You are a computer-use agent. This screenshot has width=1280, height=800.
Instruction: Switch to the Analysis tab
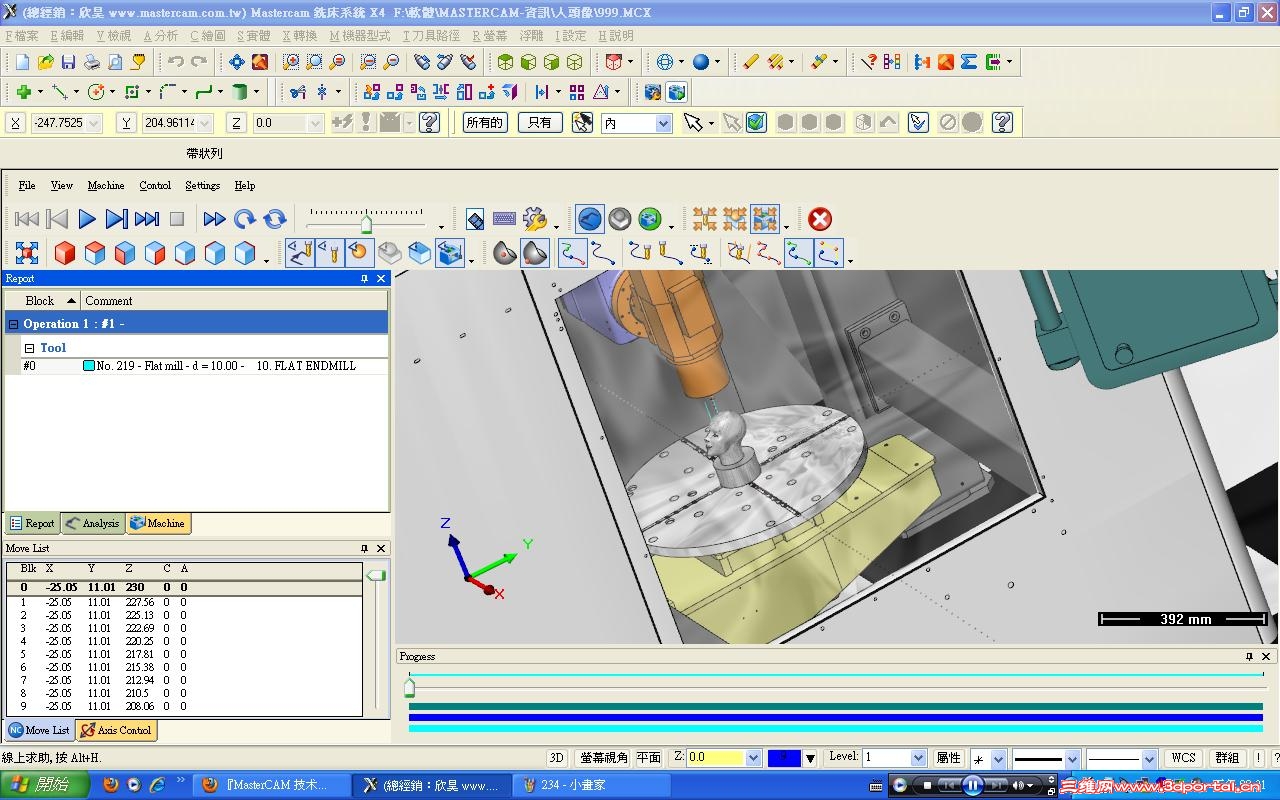click(x=92, y=523)
